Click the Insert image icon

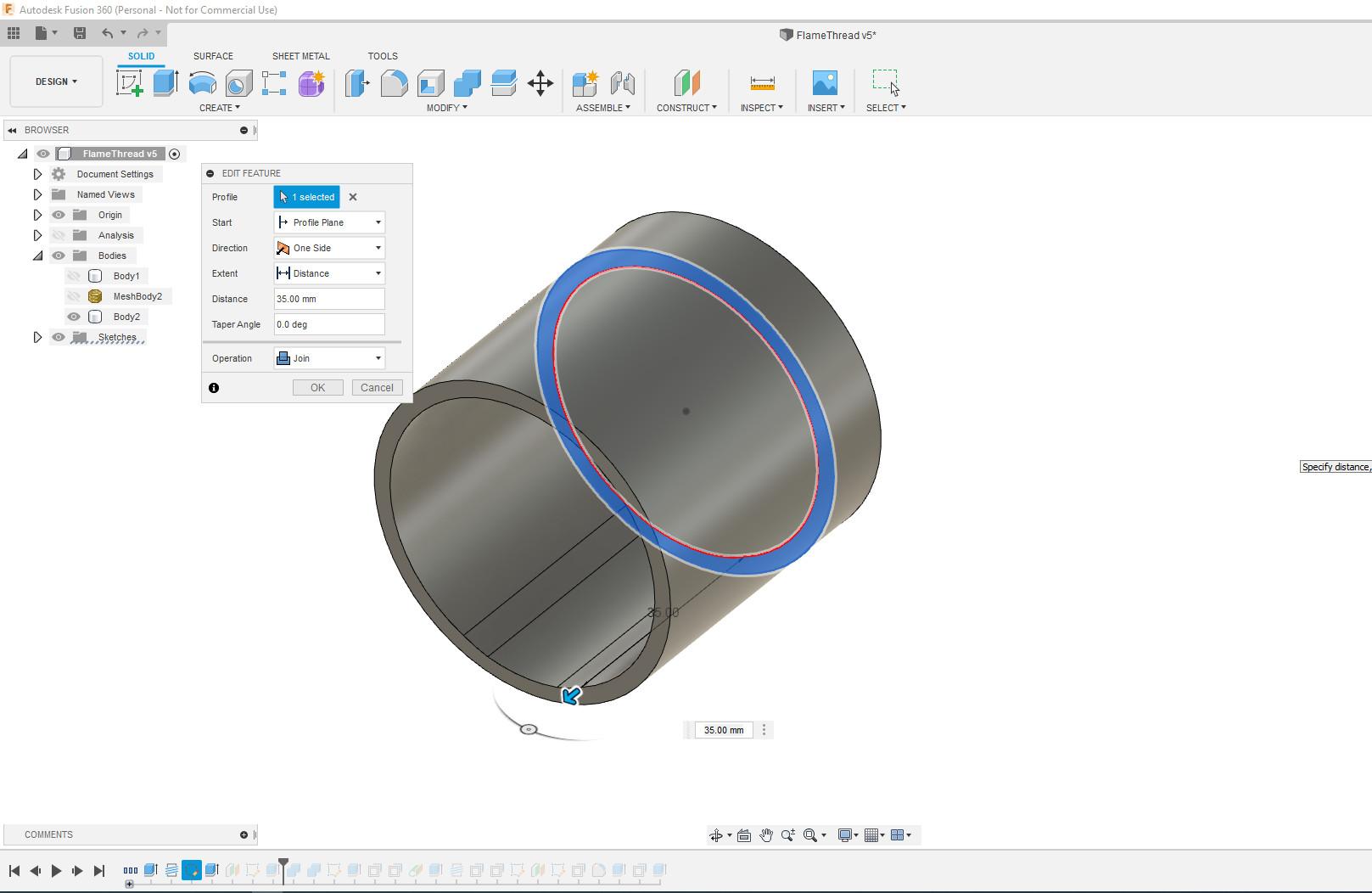point(824,83)
